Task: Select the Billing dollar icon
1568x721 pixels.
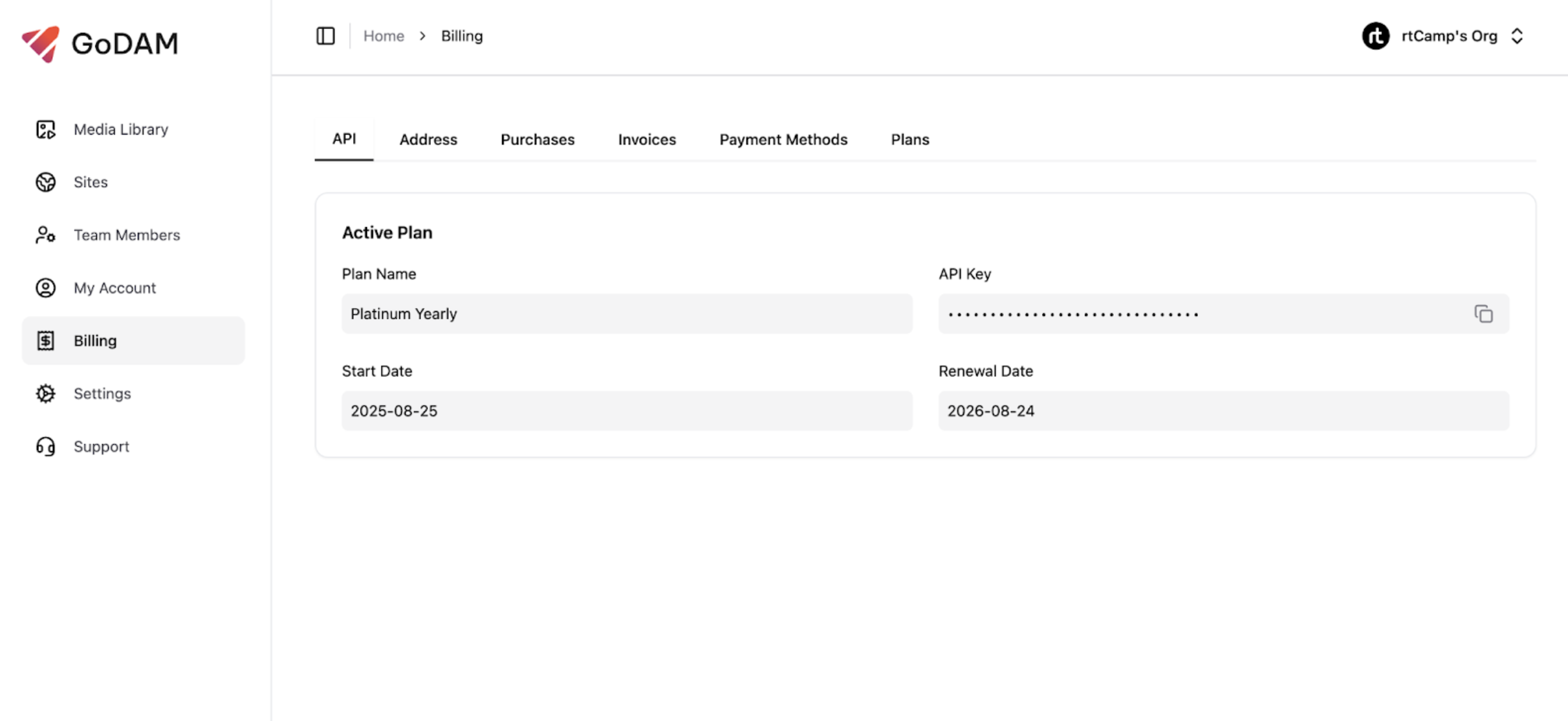Action: point(45,340)
